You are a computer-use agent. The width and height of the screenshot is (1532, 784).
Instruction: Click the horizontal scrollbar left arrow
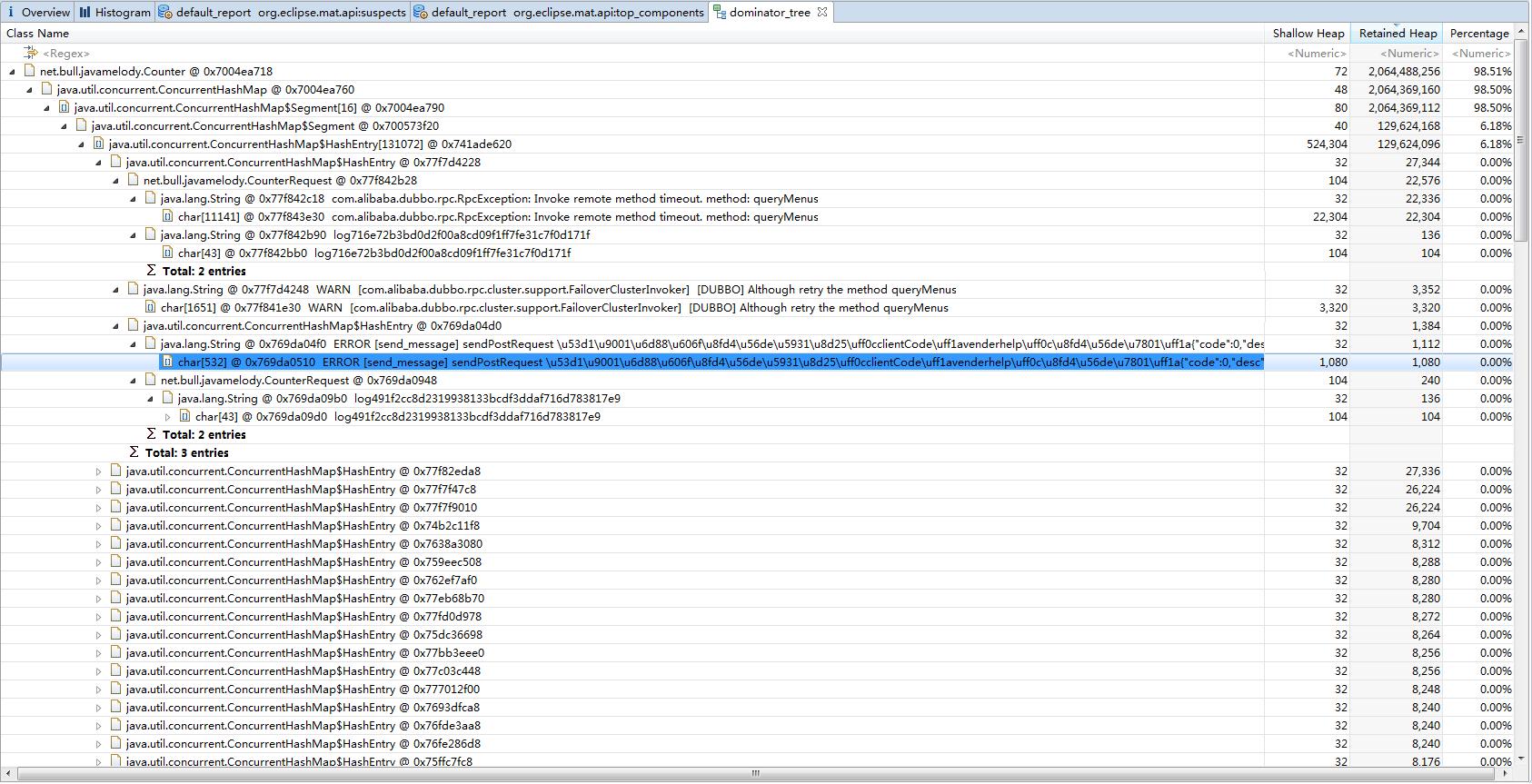pyautogui.click(x=8, y=774)
